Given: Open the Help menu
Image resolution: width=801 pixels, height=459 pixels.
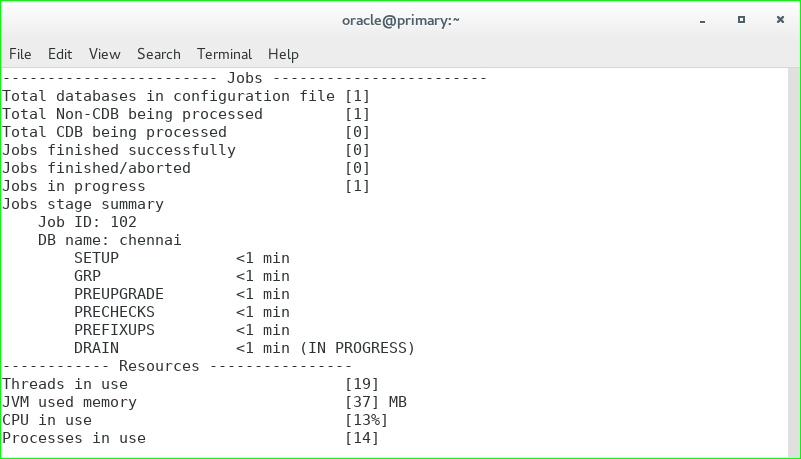Looking at the screenshot, I should pos(283,54).
